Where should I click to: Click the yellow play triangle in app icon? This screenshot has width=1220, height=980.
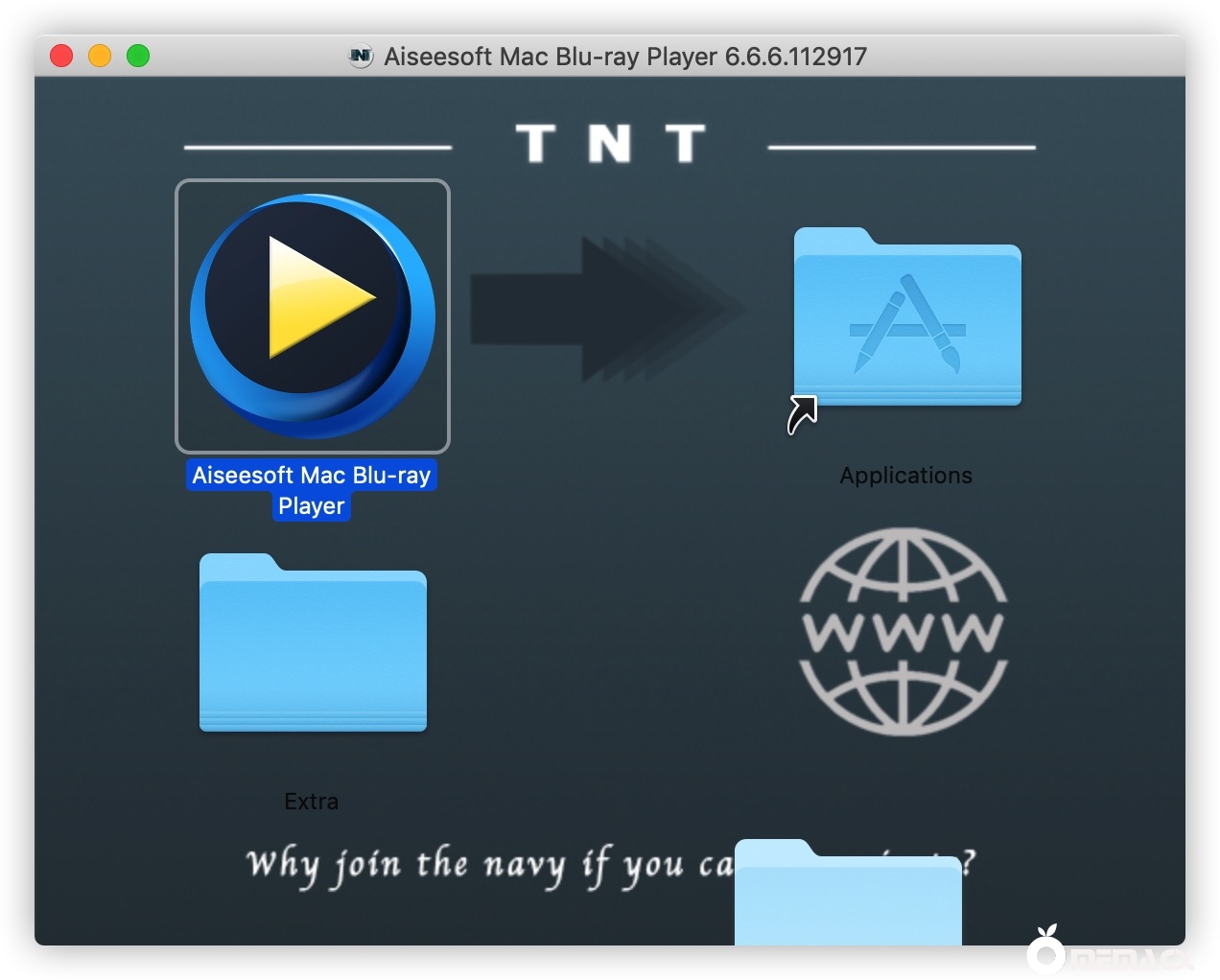click(315, 298)
